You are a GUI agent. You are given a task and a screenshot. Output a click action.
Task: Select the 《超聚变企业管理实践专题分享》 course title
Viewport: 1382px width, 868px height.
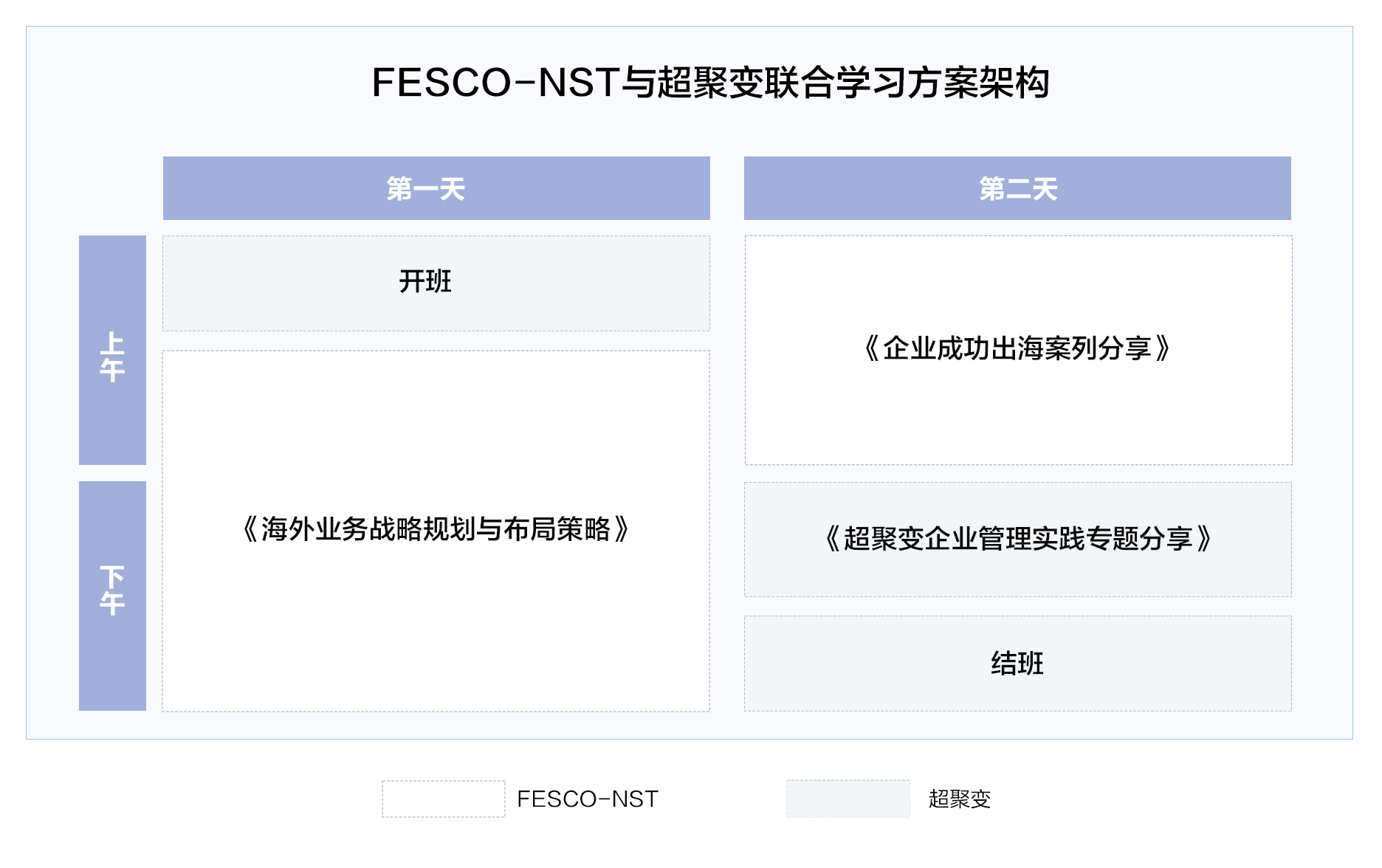[1017, 539]
